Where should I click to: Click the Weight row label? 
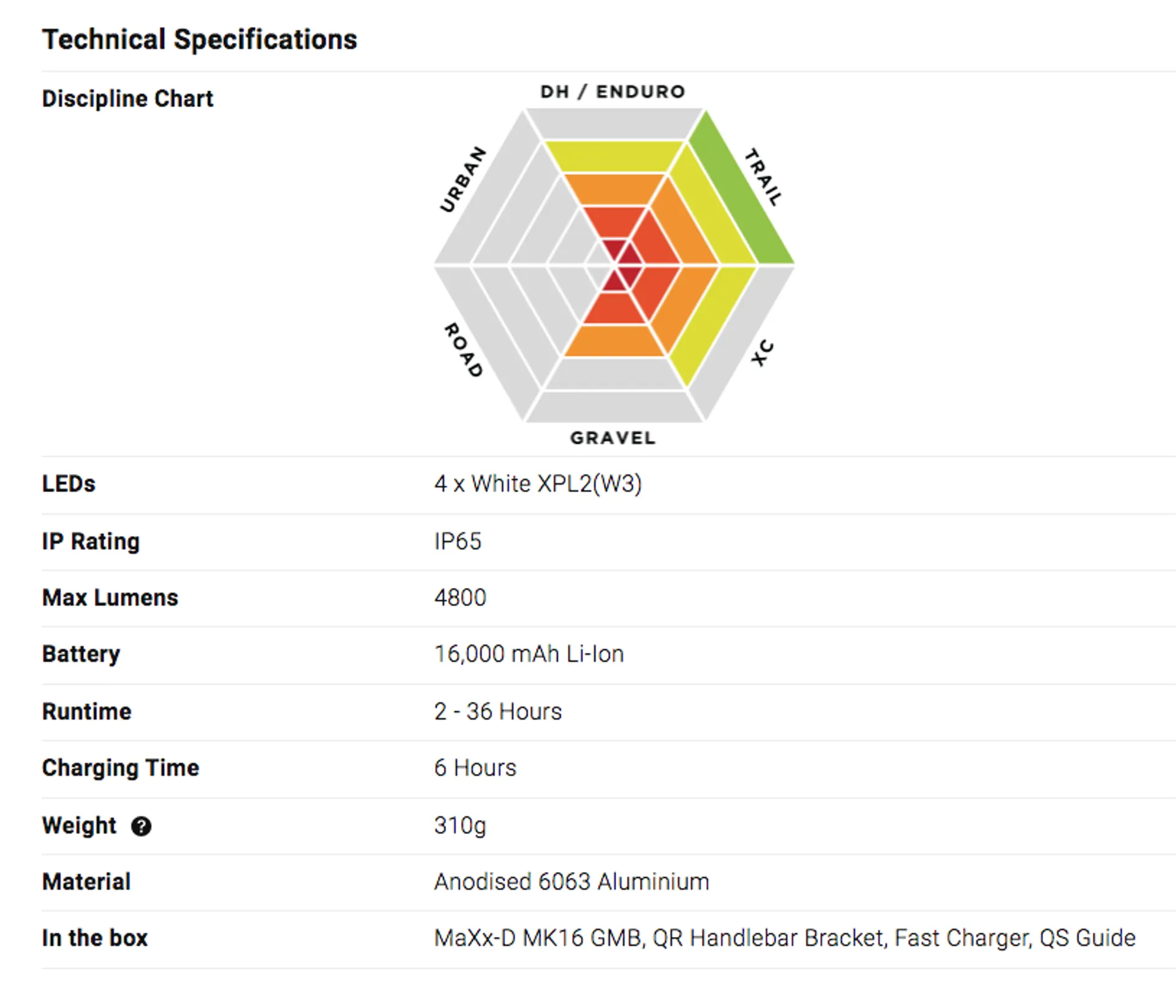coord(79,826)
